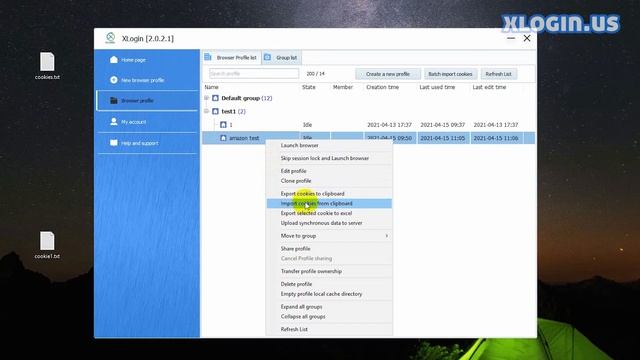Click the Browser profile folder icon
The width and height of the screenshot is (640, 360).
[114, 100]
